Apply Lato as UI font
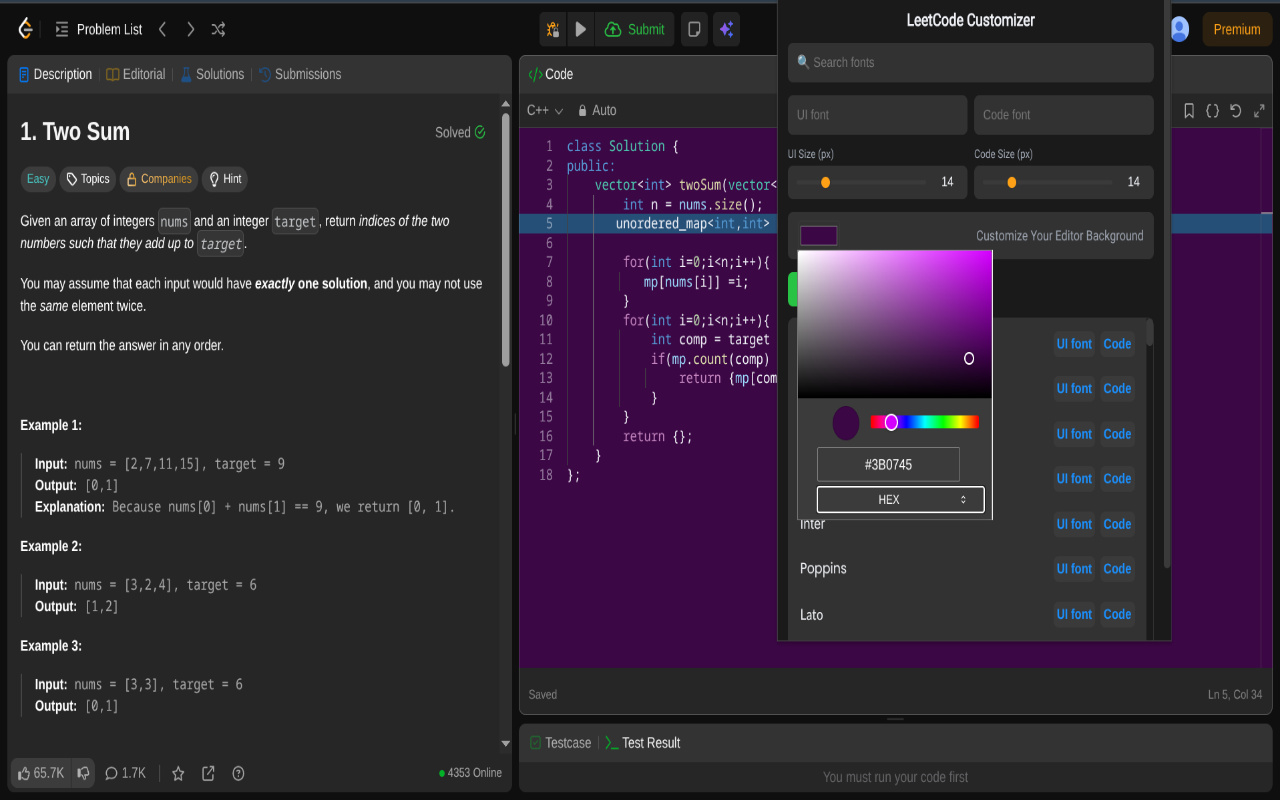This screenshot has width=1280, height=800. click(1074, 614)
